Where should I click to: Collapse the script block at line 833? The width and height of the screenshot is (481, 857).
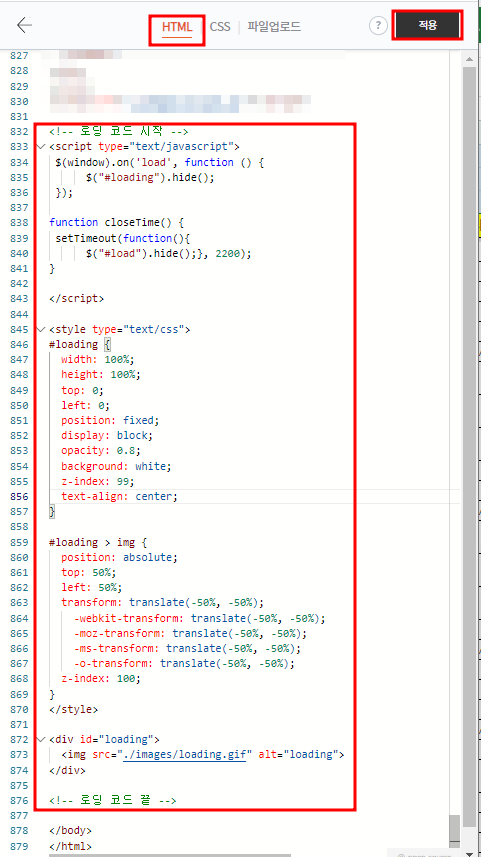(40, 146)
